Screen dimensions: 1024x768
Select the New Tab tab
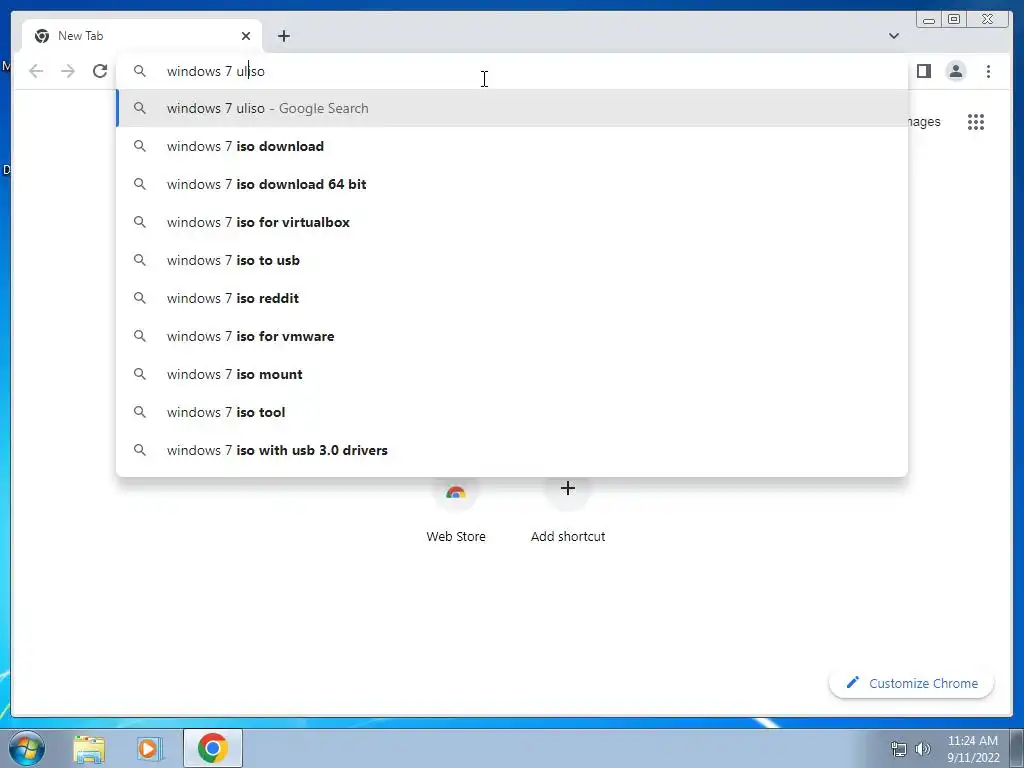(142, 36)
